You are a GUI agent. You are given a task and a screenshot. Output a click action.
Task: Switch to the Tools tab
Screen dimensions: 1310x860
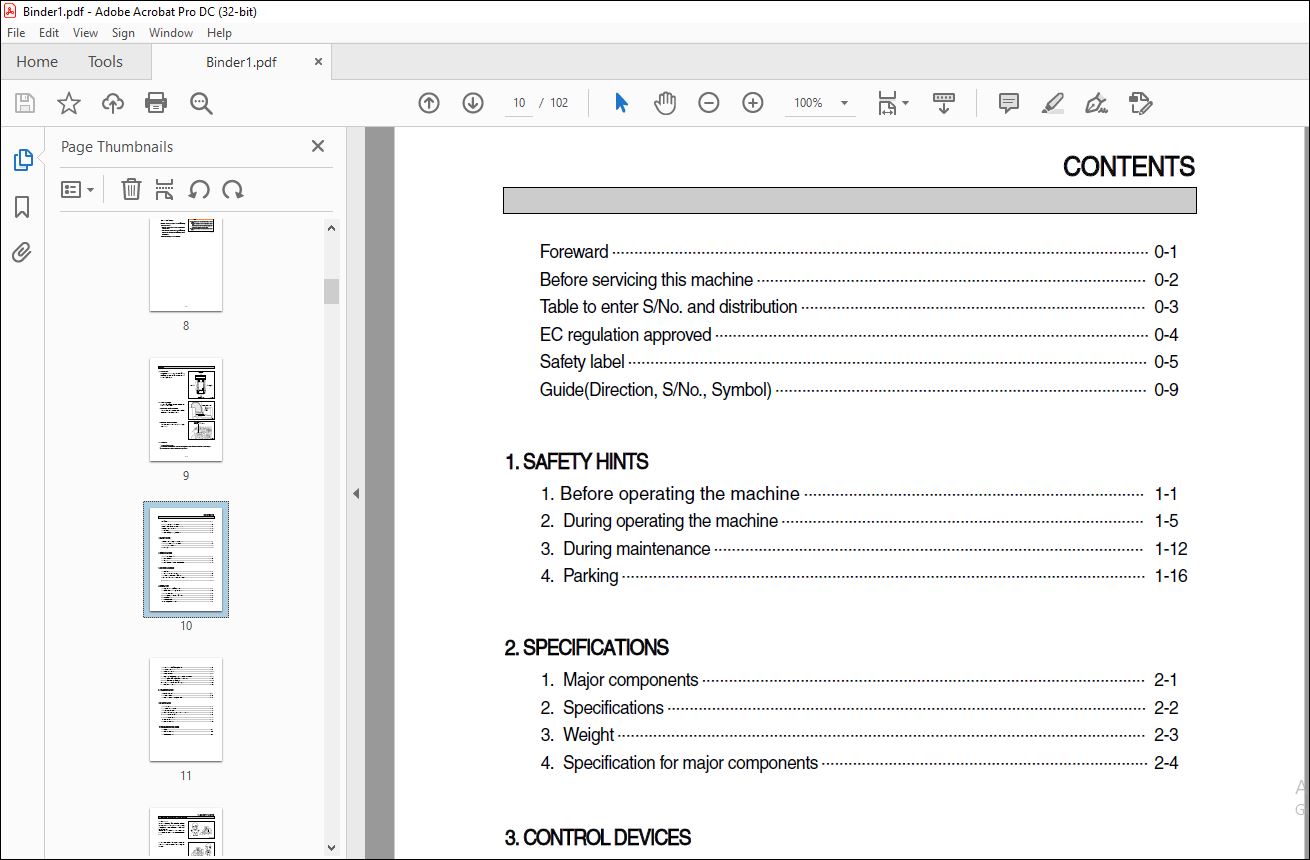(x=105, y=62)
